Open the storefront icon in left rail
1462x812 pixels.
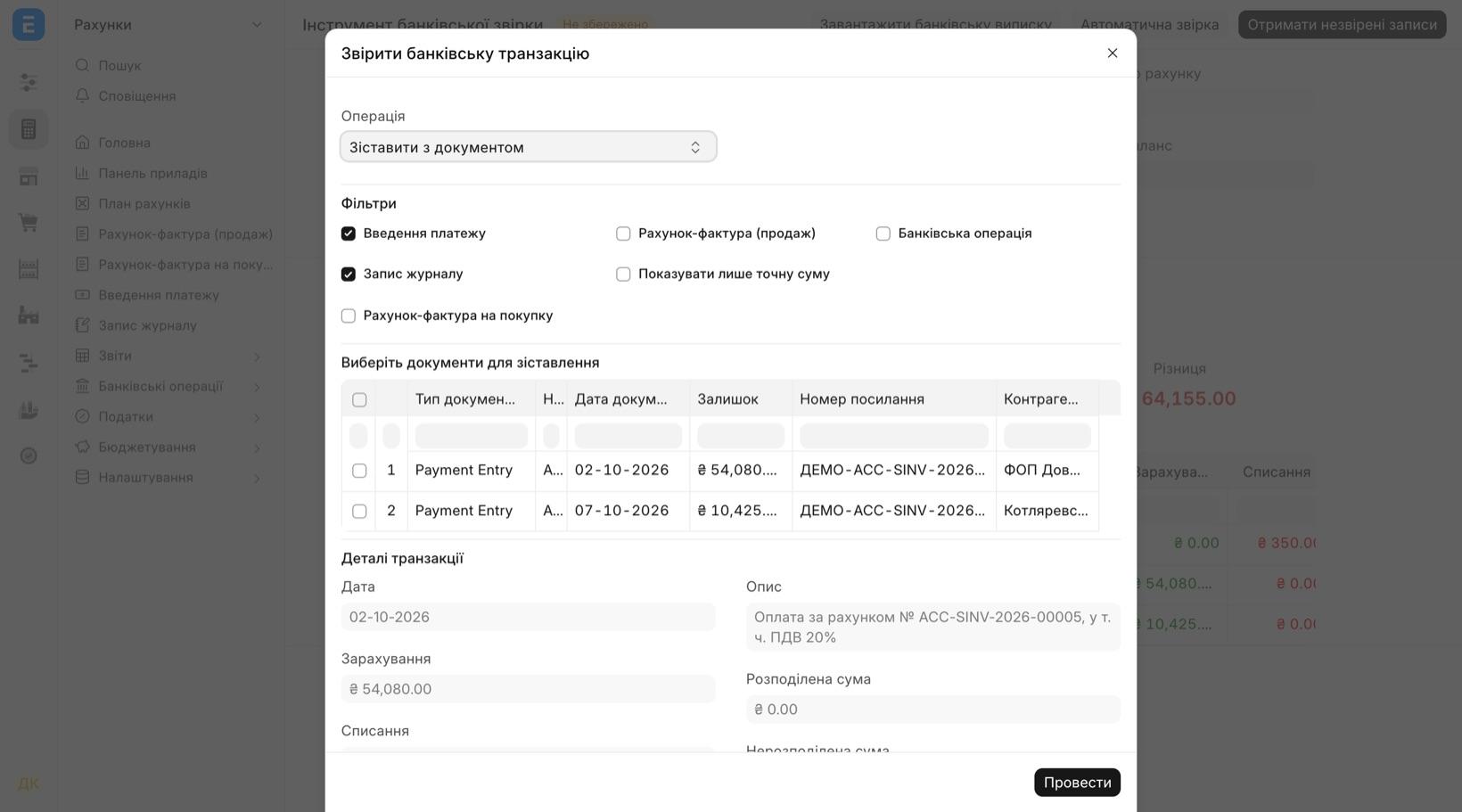pos(29,176)
